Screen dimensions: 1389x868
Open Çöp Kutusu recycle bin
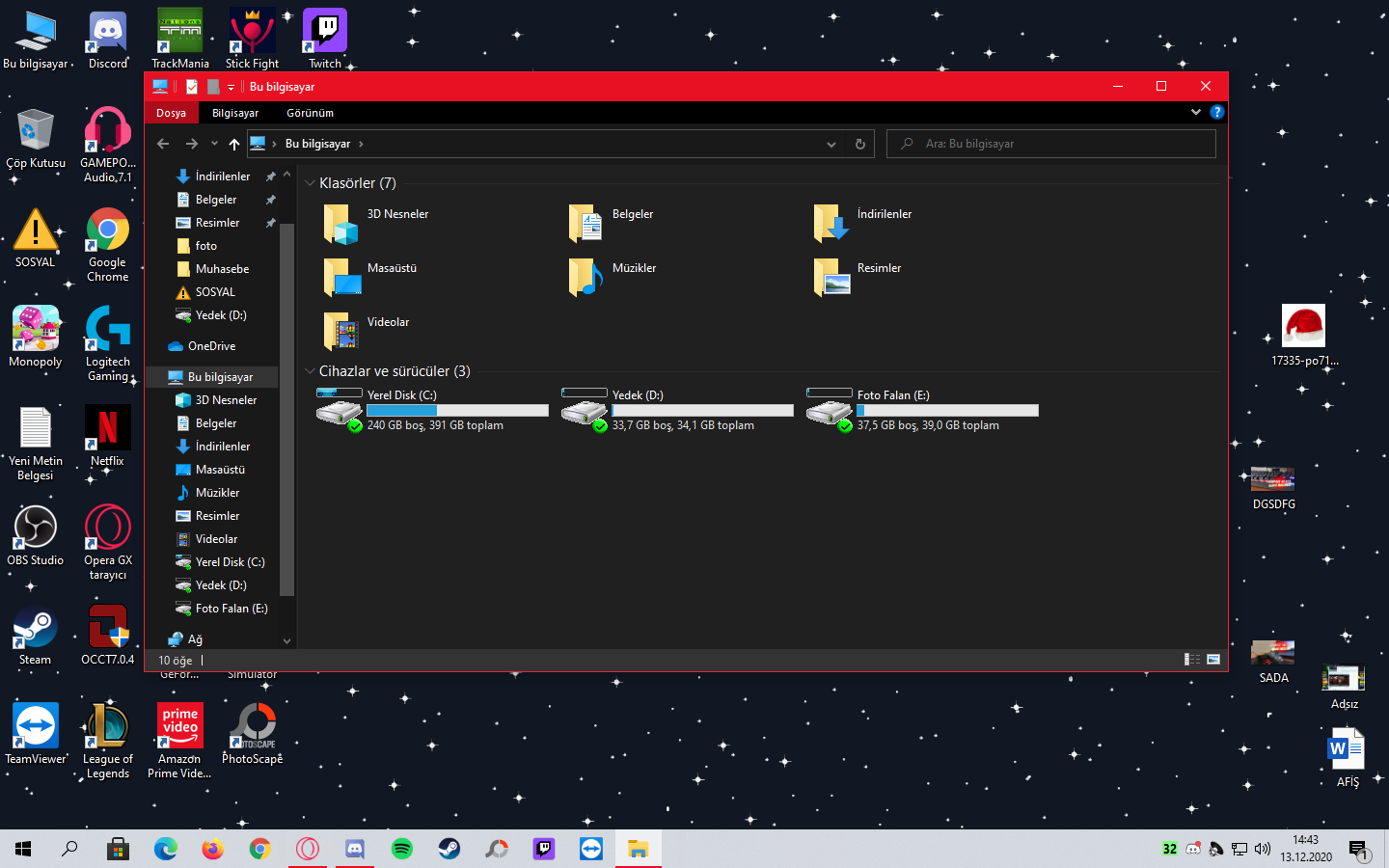[x=36, y=140]
